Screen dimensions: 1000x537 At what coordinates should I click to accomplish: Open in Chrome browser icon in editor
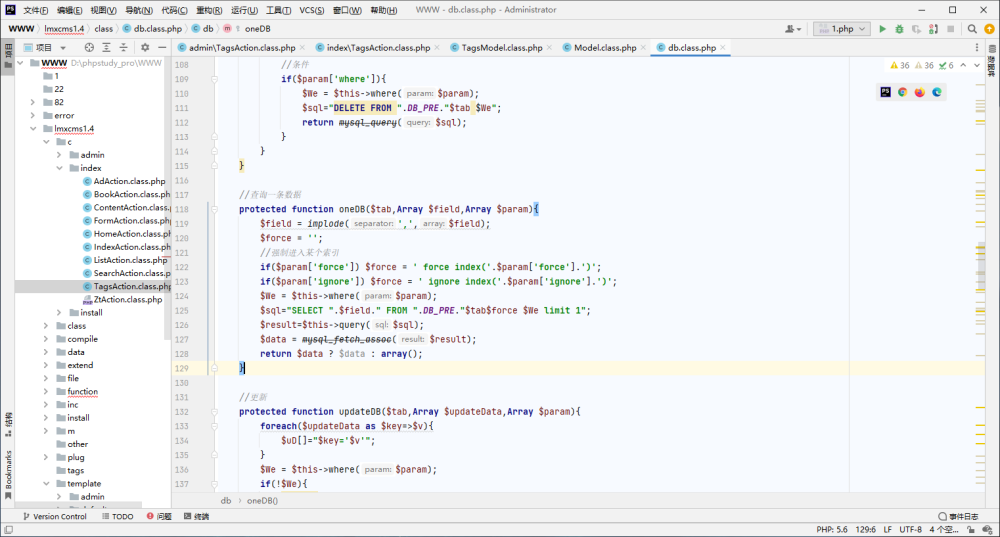(902, 92)
